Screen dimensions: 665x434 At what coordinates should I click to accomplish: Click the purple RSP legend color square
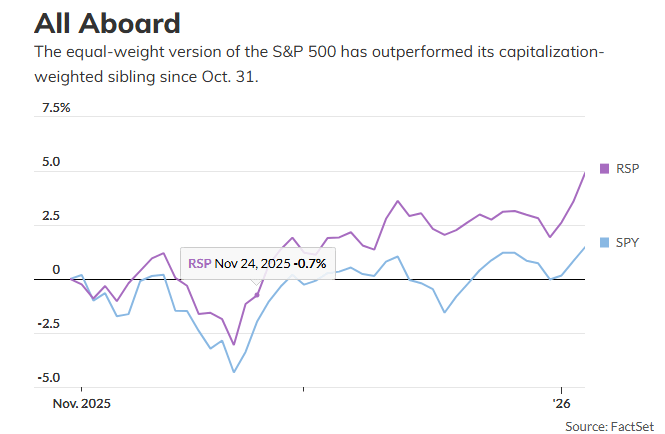click(x=603, y=167)
